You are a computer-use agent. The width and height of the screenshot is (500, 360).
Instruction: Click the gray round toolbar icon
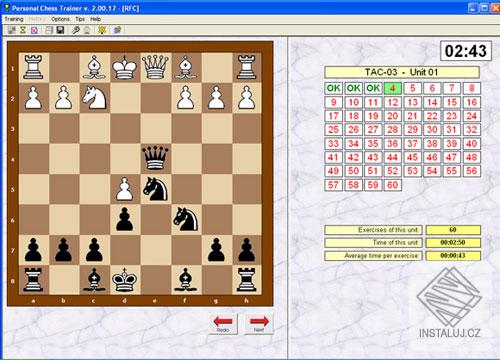[87, 30]
